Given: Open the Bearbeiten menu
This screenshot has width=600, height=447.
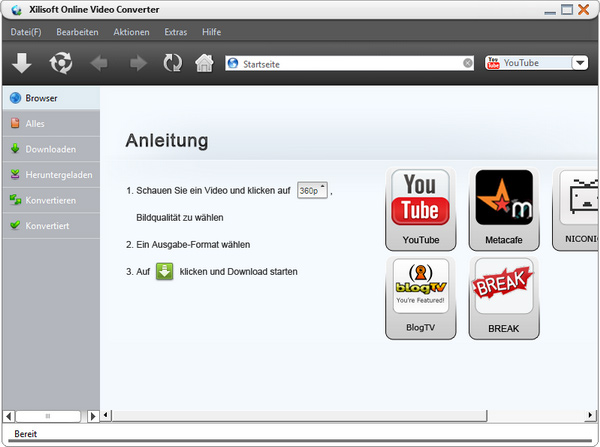Looking at the screenshot, I should pos(77,32).
